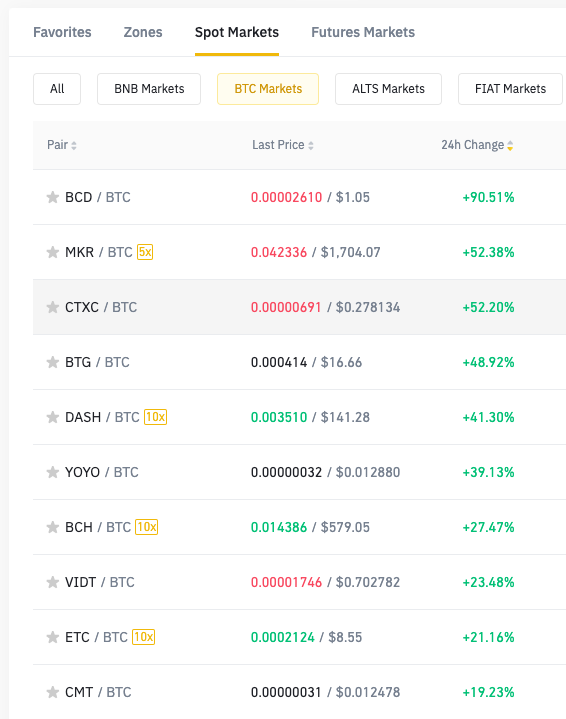Mark BTG / BTC star as favorite
This screenshot has height=719, width=566.
click(x=53, y=362)
